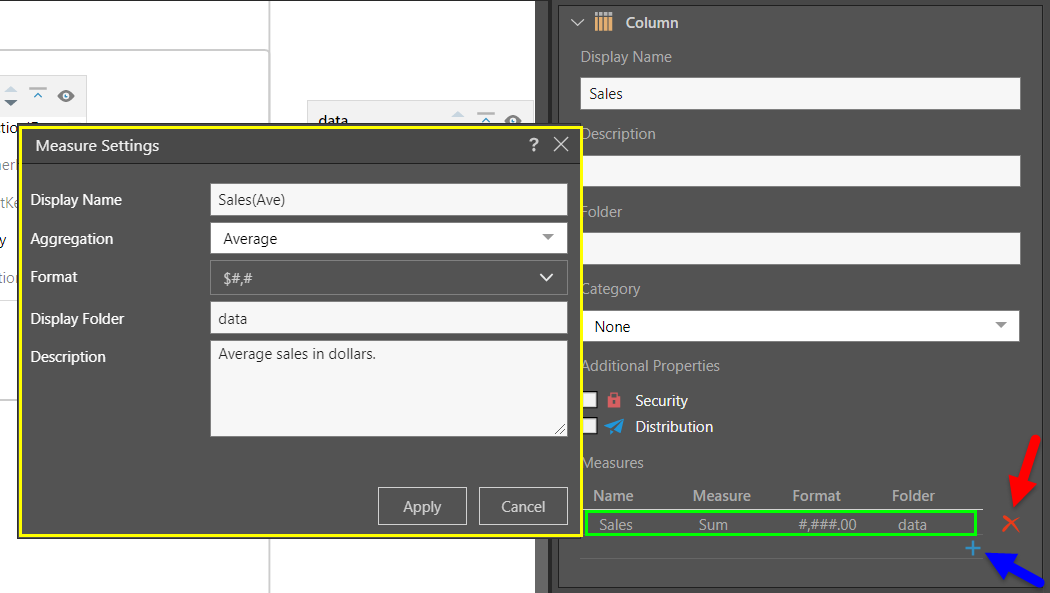Close the Measure Settings dialog

point(561,145)
